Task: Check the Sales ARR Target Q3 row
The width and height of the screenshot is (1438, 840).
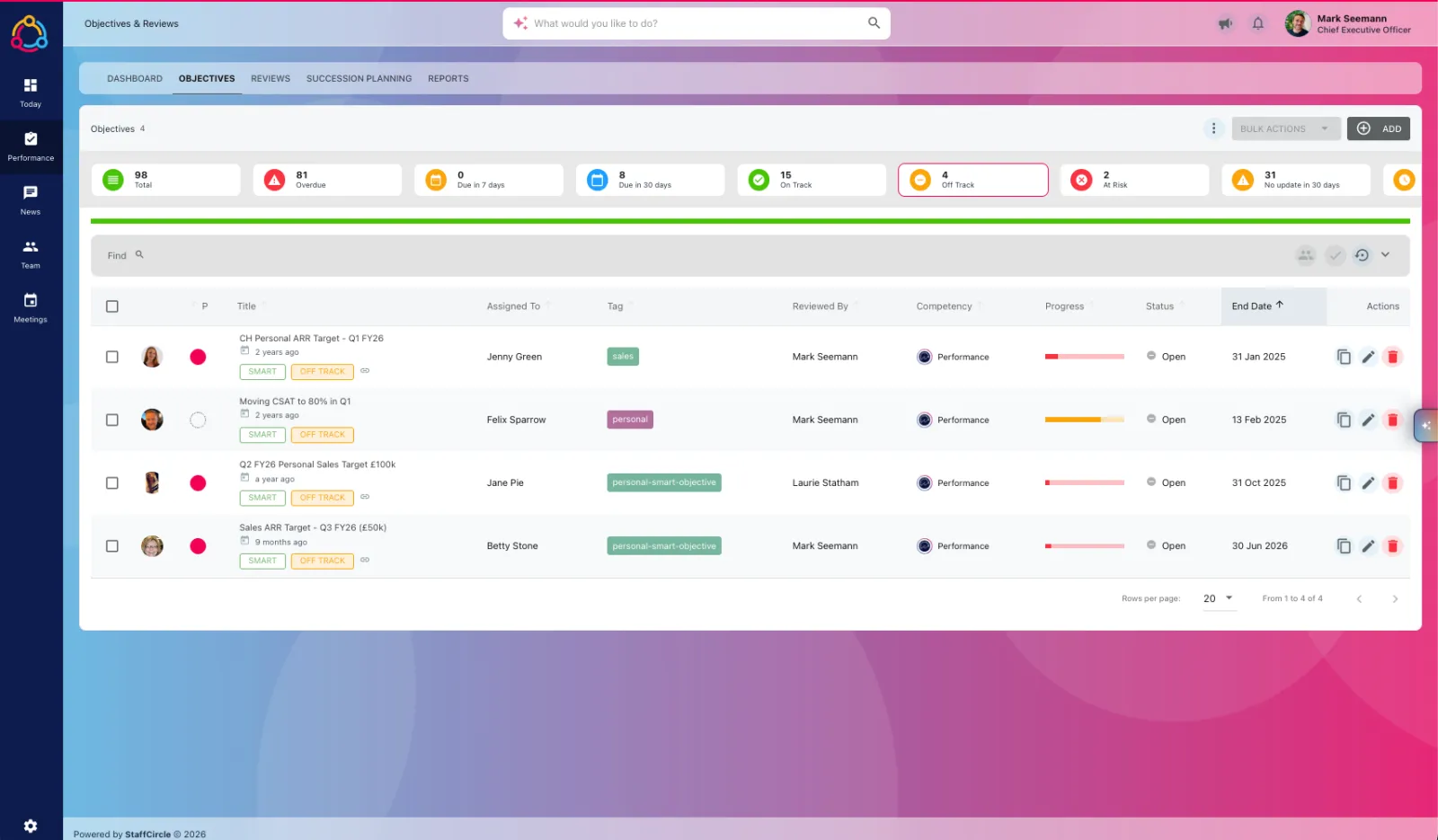Action: pos(112,545)
